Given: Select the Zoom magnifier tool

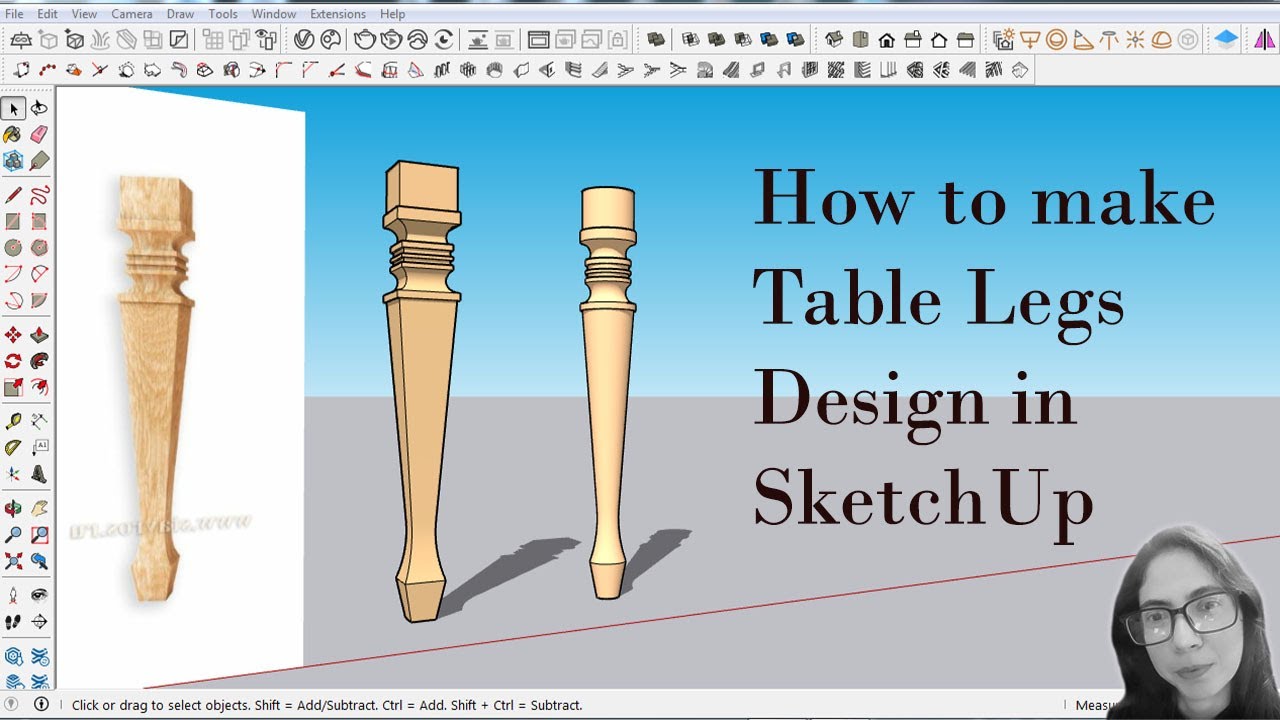Looking at the screenshot, I should 14,535.
